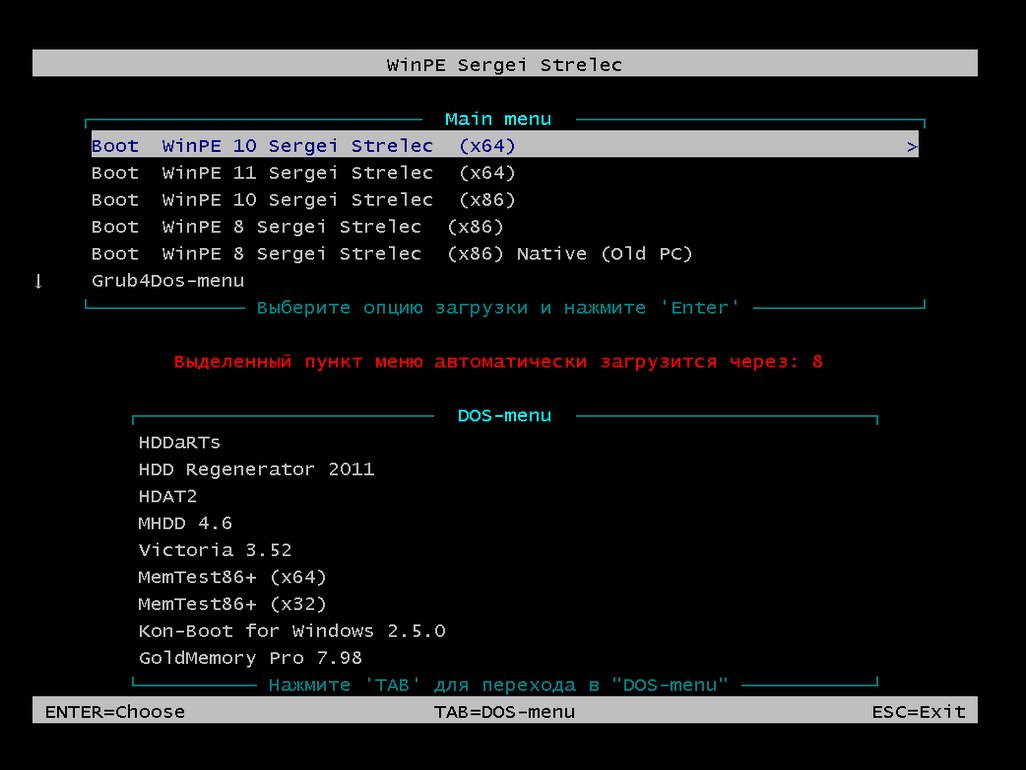The height and width of the screenshot is (770, 1026).
Task: Launch Victoria 3.52
Action: 215,550
